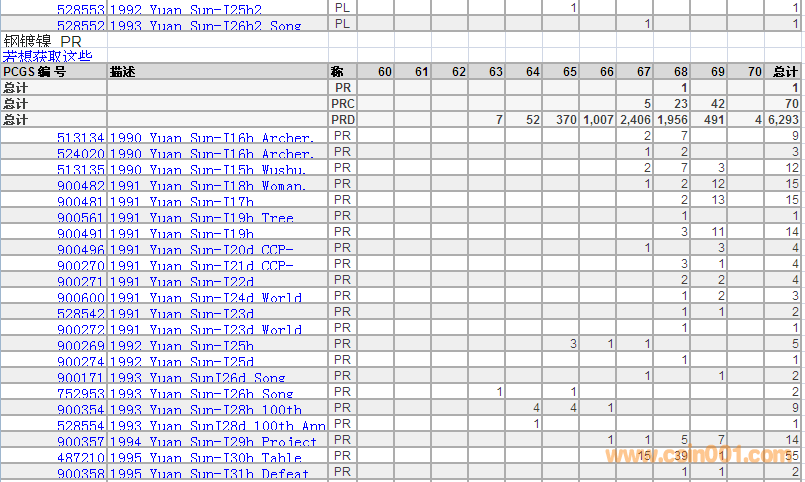805x482 pixels.
Task: Click the '描述' column header
Action: (123, 72)
